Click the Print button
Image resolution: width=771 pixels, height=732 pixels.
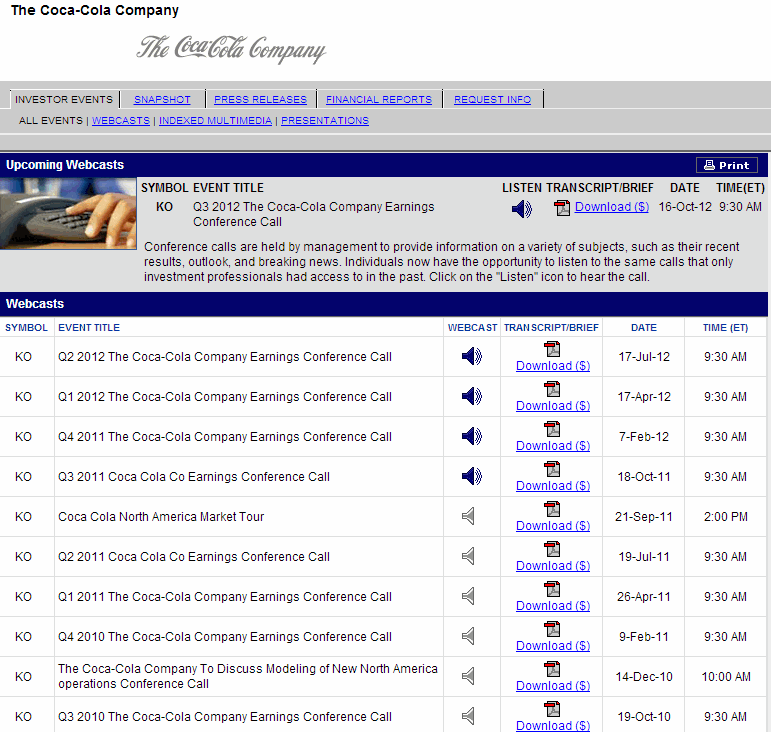point(727,165)
